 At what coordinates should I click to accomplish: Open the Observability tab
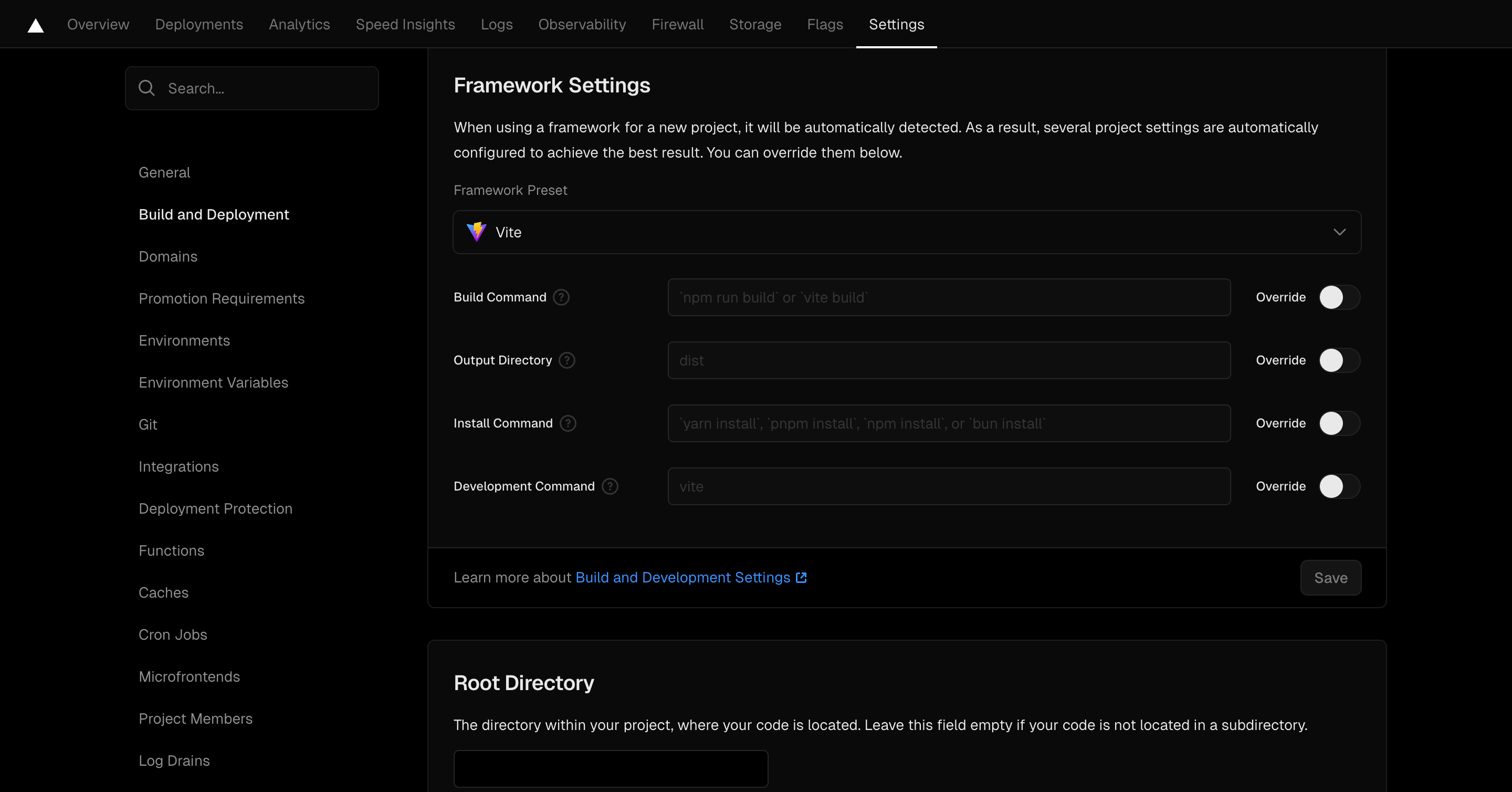(582, 24)
